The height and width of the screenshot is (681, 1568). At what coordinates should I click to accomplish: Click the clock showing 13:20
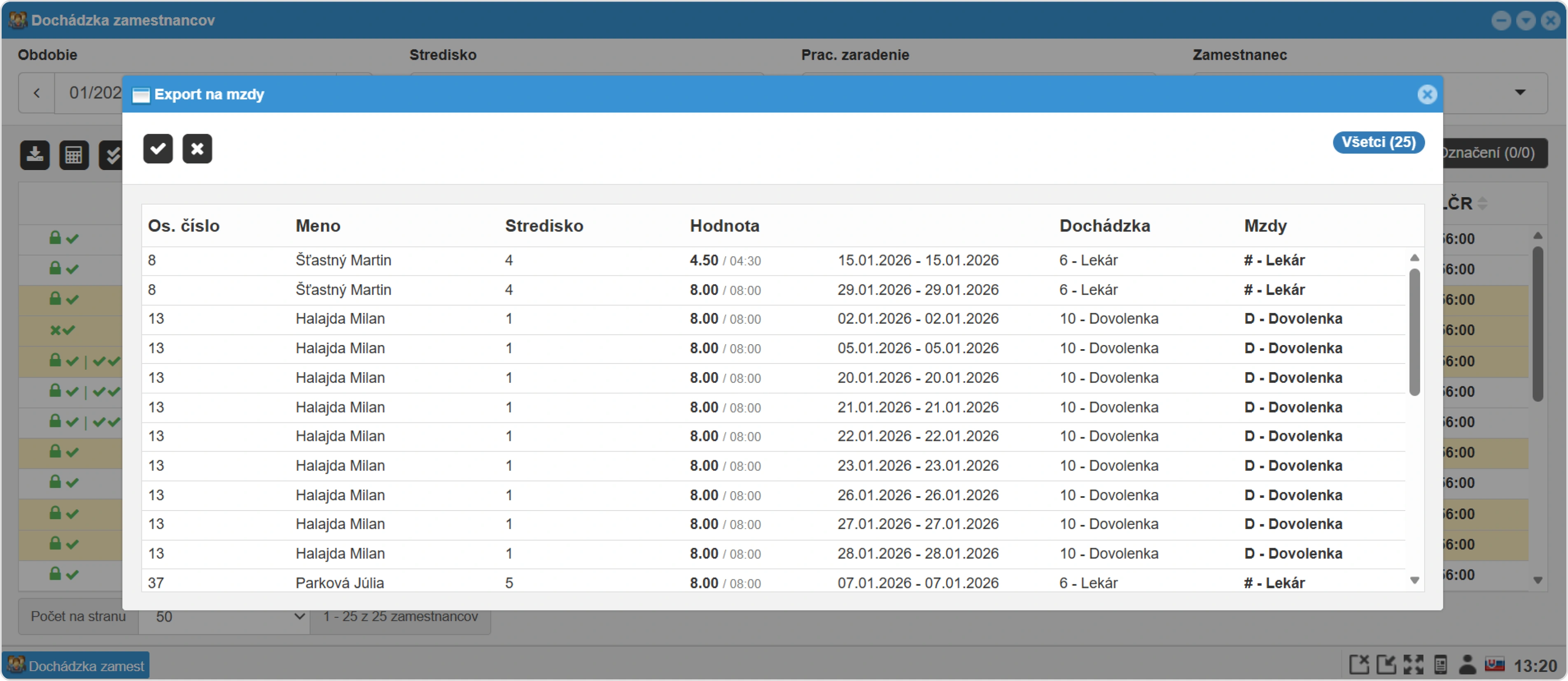tap(1535, 665)
